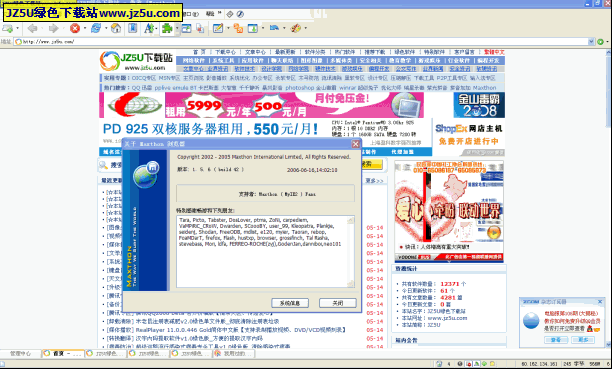Click the copy pages icon in toolbar
612x369 pixels.
coord(200,28)
